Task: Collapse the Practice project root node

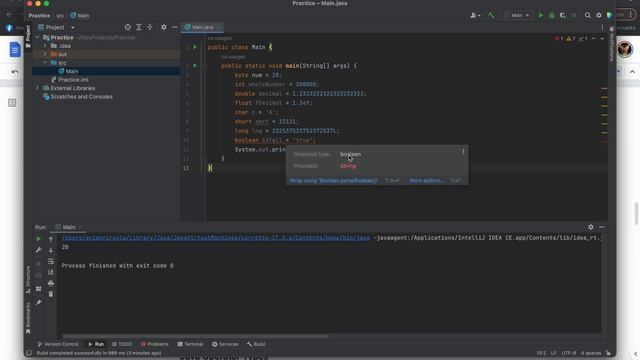Action: [38, 37]
